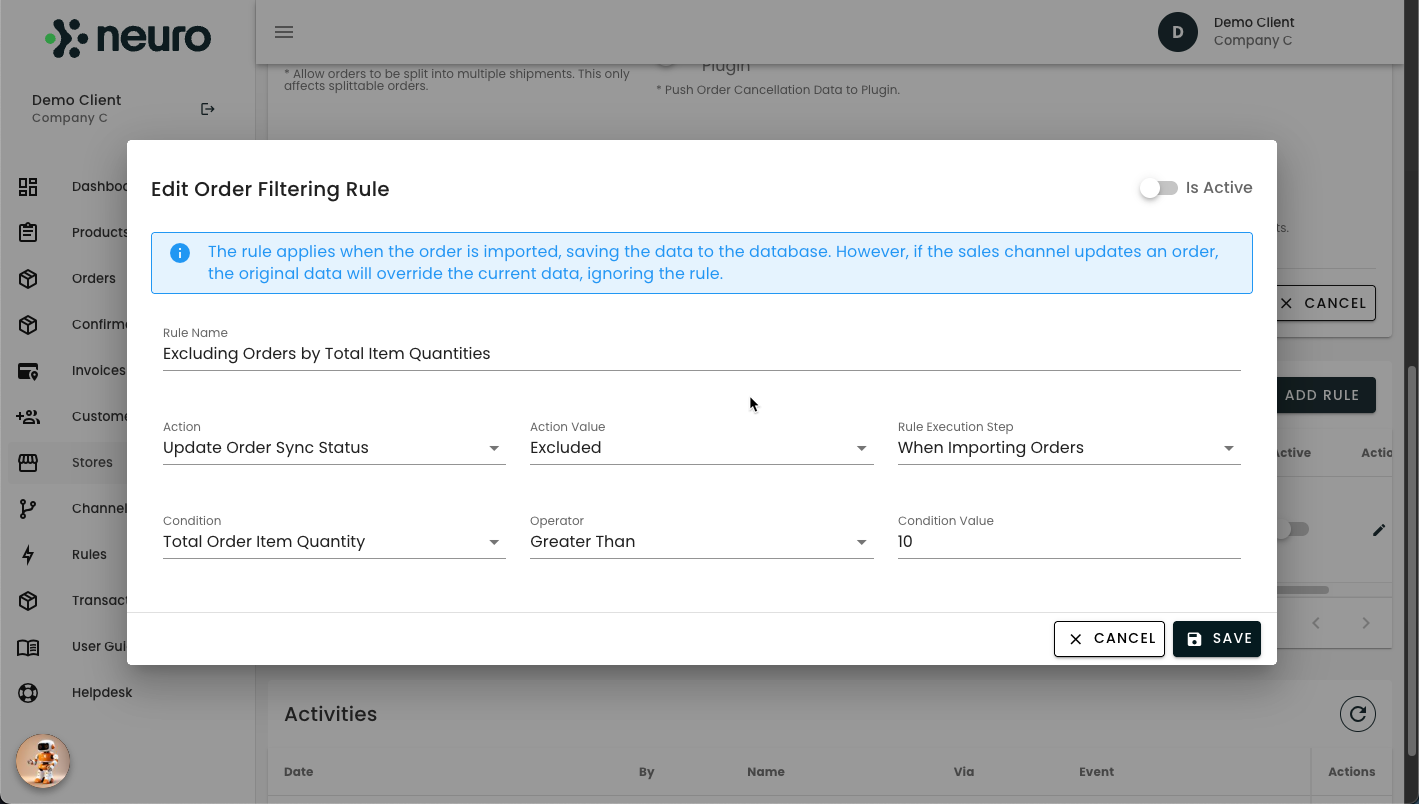Refresh the Activities list
1419x804 pixels.
[1358, 714]
